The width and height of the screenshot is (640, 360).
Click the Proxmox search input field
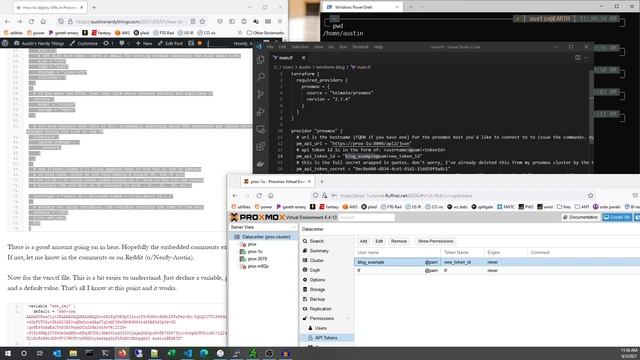367,218
